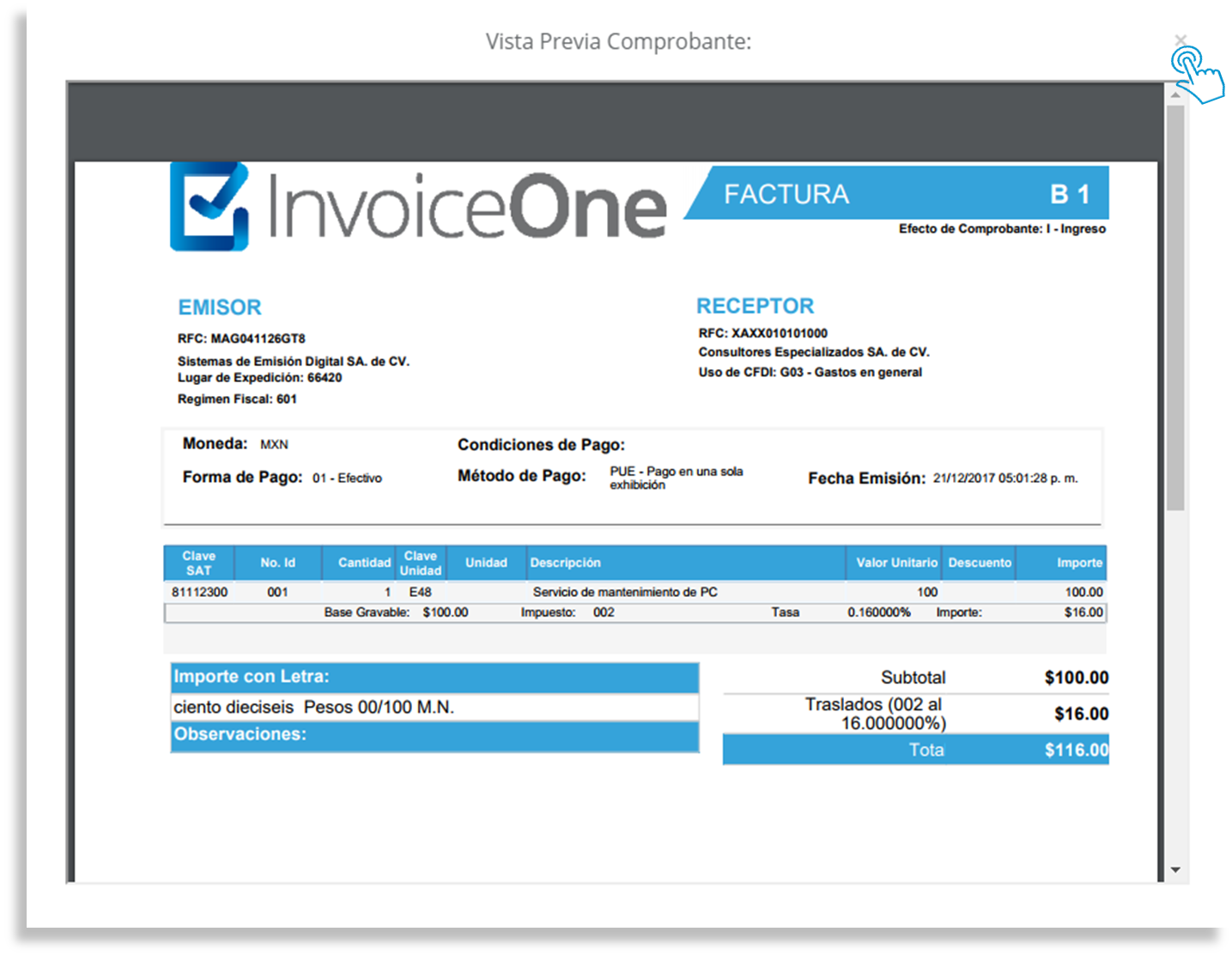
Task: Click the Forma de Pago value 01 - Efectivo
Action: (347, 478)
